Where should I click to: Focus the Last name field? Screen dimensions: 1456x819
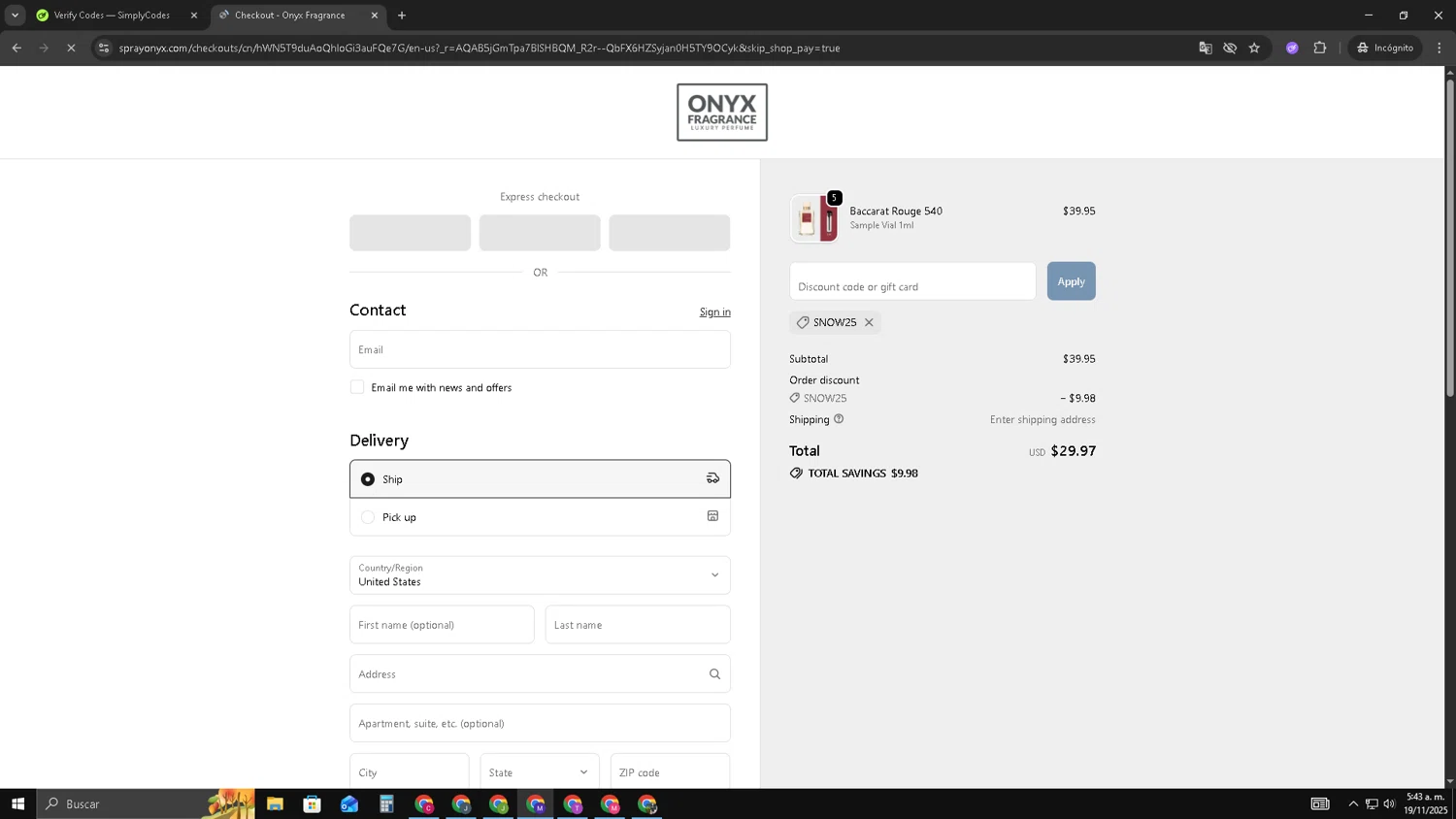coord(638,625)
